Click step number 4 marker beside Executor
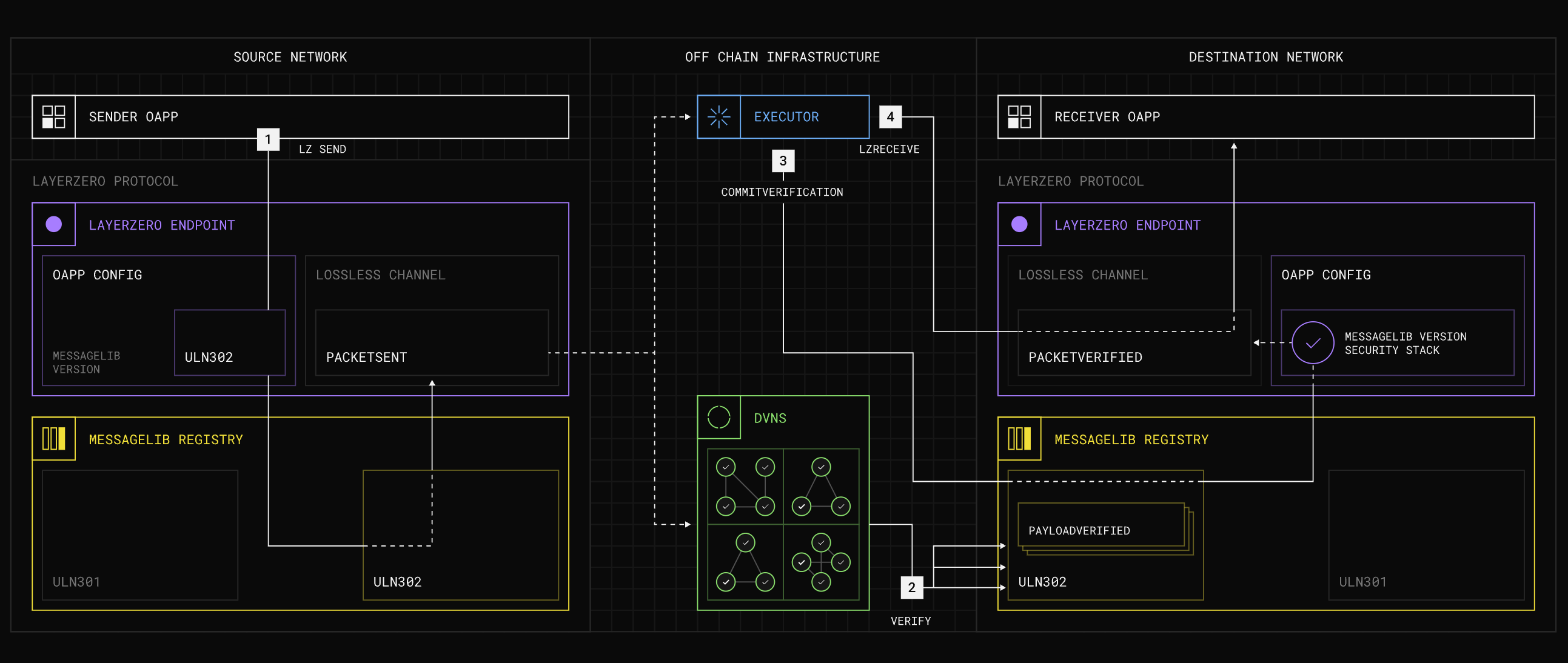Image resolution: width=1568 pixels, height=663 pixels. tap(890, 117)
